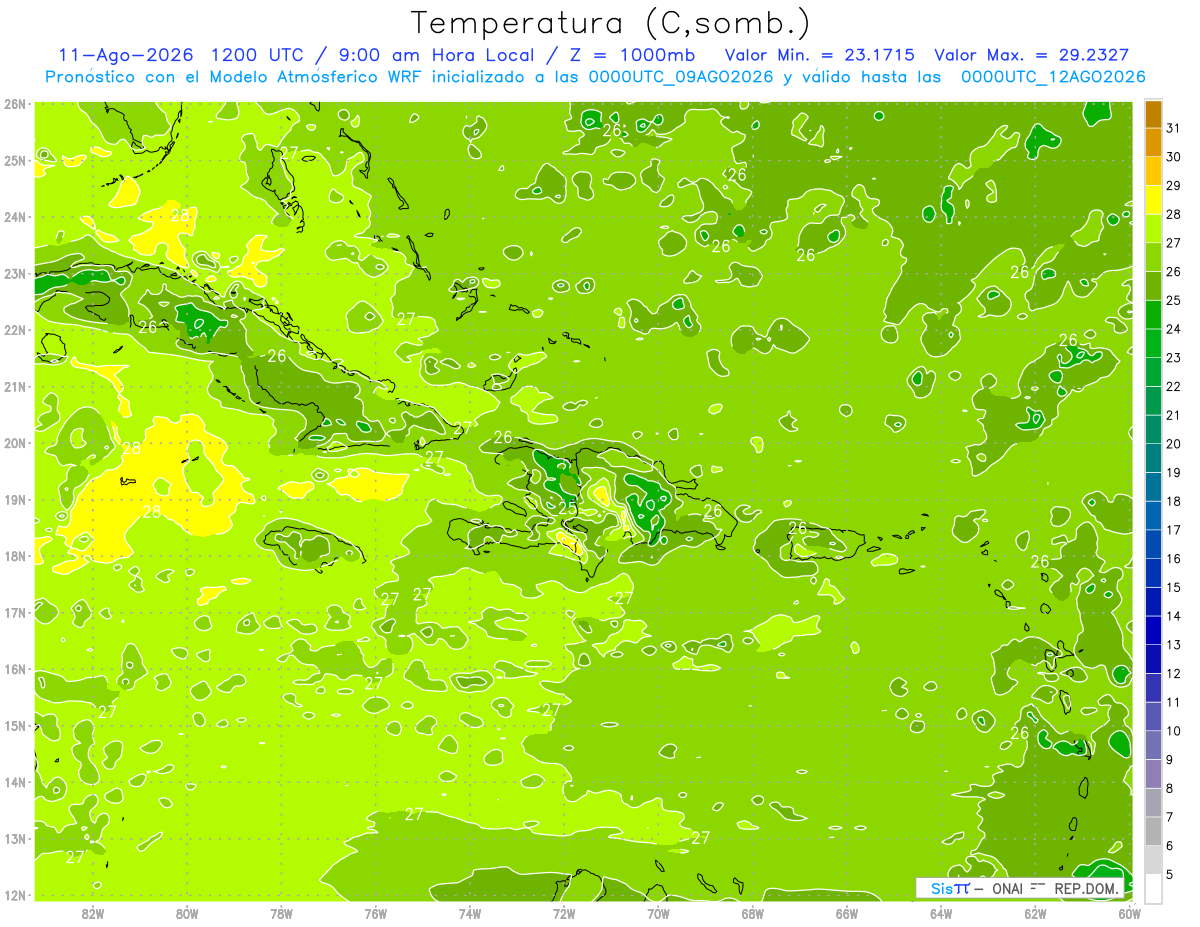Viewport: 1200px width, 927px height.
Task: Click the '74W' longitude axis label
Action: 470,912
